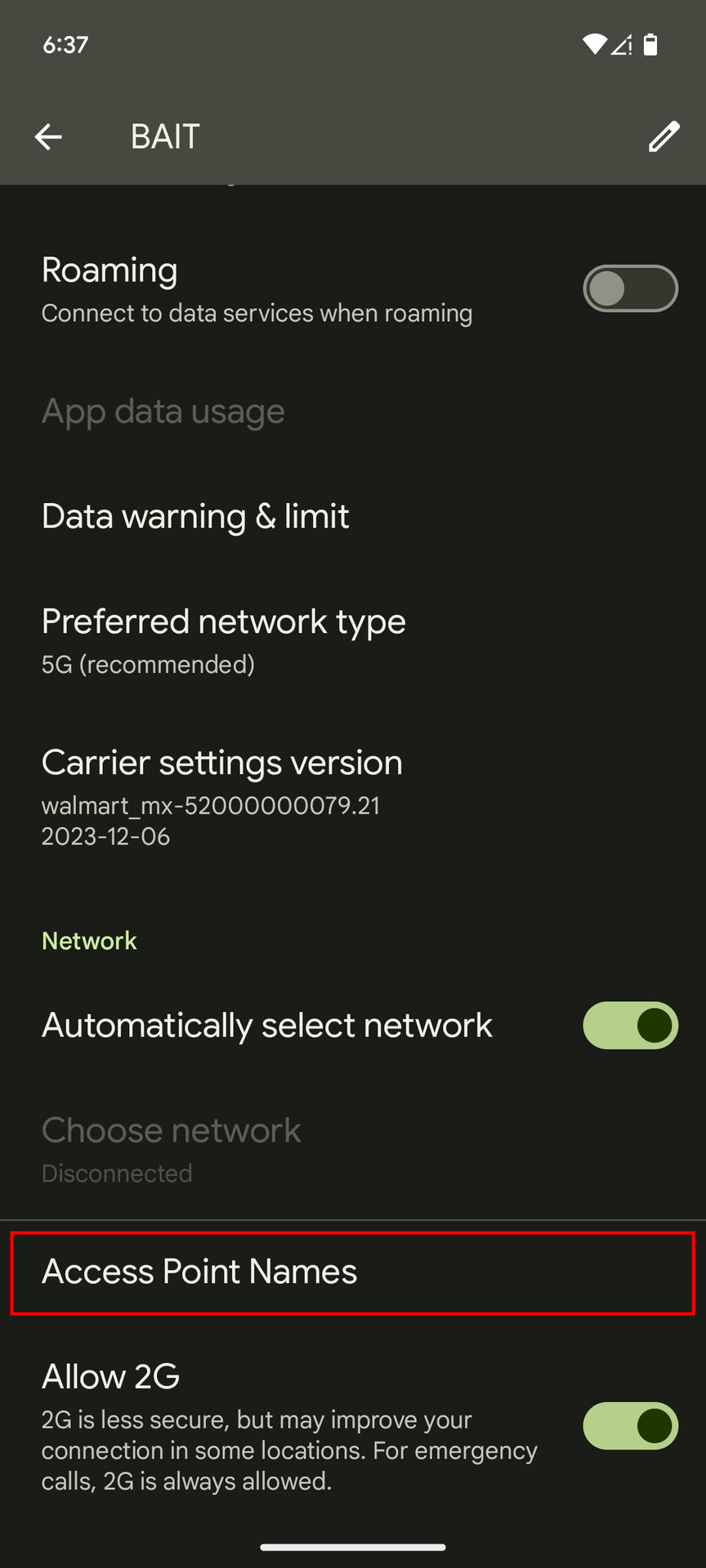Enable the Roaming switch
This screenshot has height=1568, width=706.
(630, 288)
